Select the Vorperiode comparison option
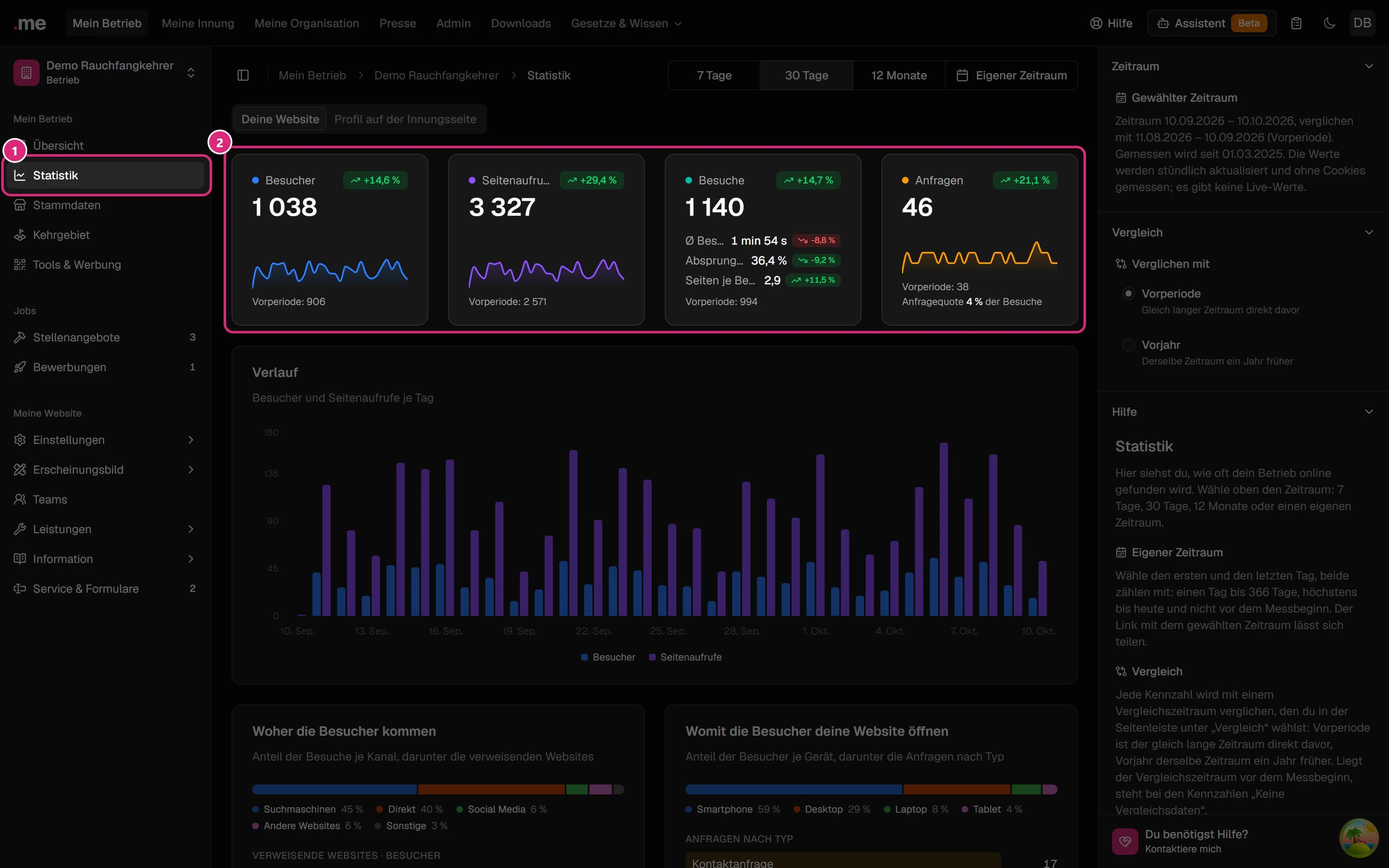 1128,293
